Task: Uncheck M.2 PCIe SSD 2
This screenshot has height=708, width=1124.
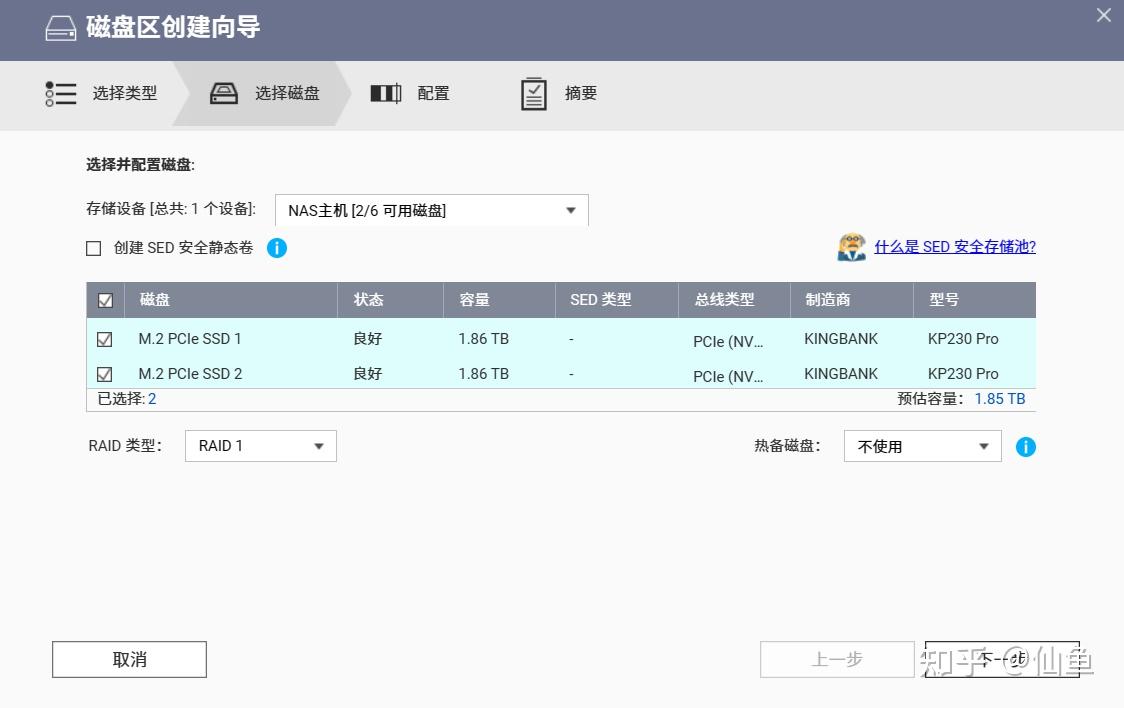Action: [104, 374]
